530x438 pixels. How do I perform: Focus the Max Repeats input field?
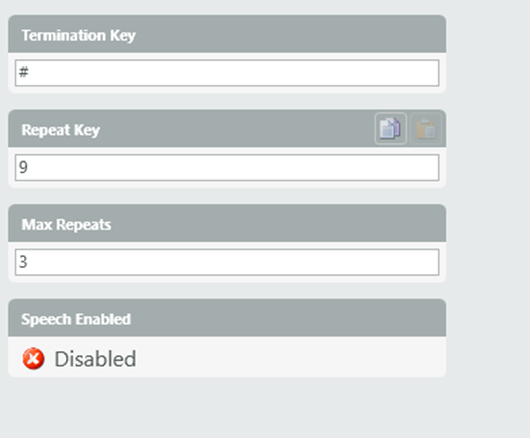227,262
